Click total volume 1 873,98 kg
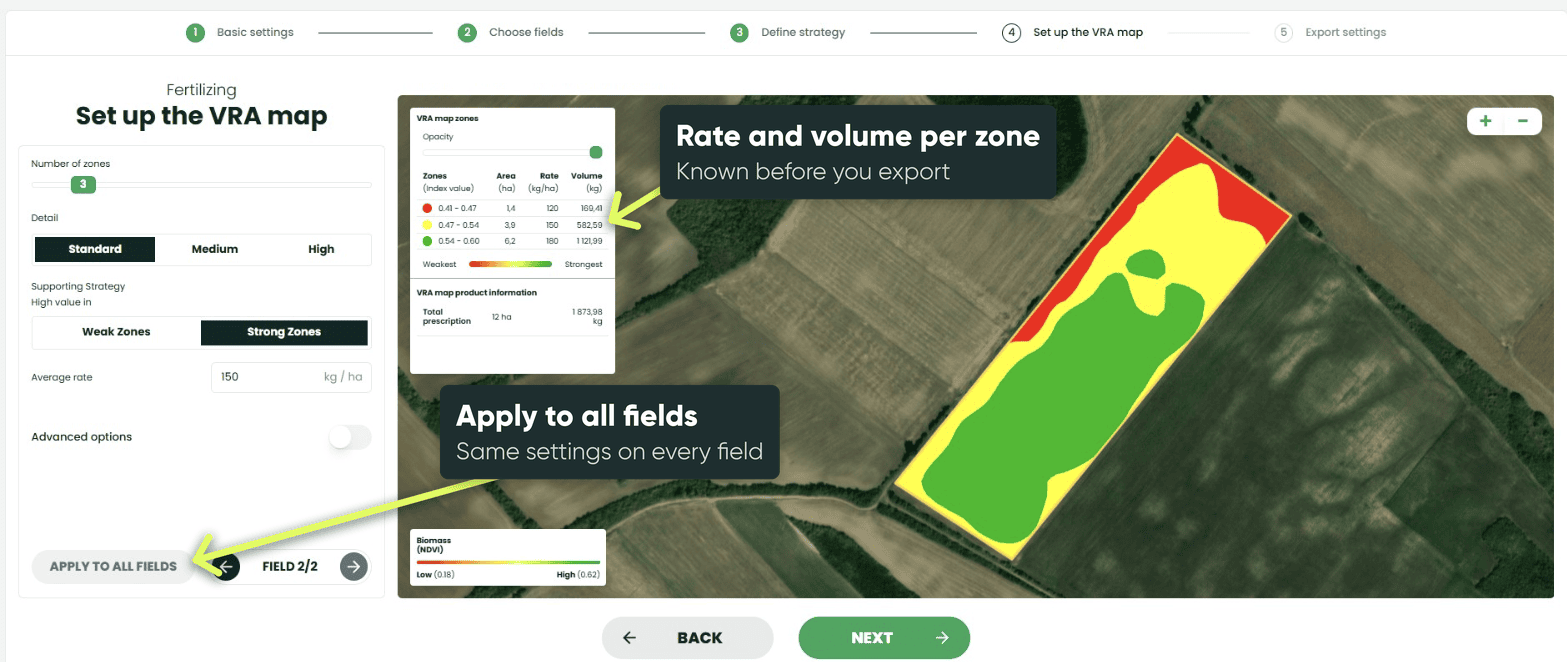Viewport: 1567px width, 662px height. tap(587, 316)
